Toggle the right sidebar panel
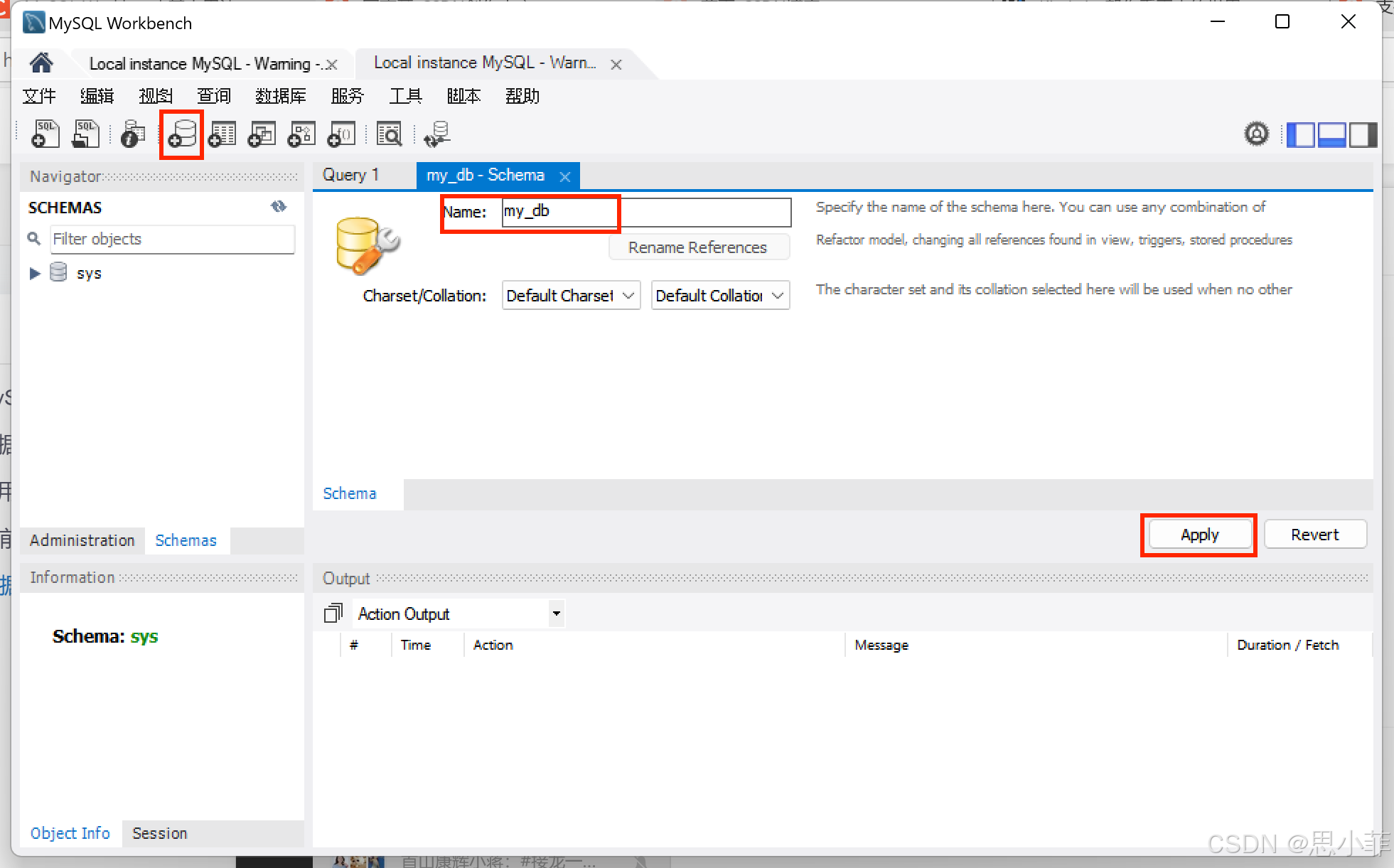 (1363, 134)
